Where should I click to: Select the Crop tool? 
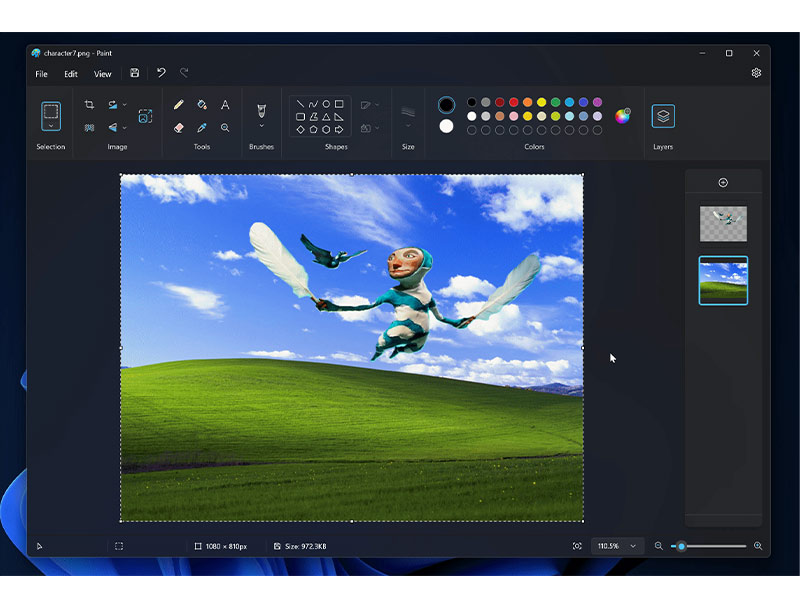(89, 105)
